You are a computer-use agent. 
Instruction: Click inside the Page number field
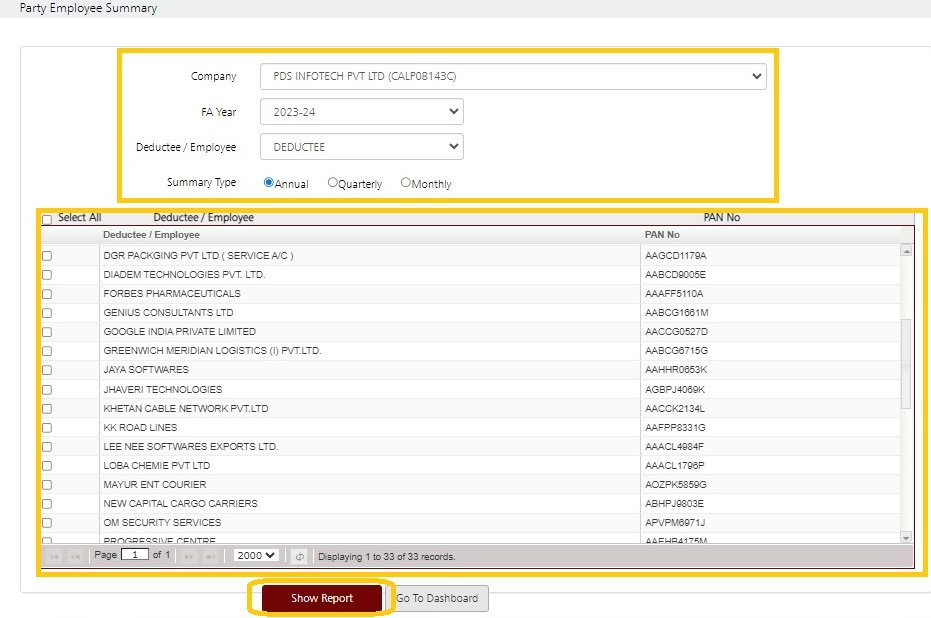point(135,556)
